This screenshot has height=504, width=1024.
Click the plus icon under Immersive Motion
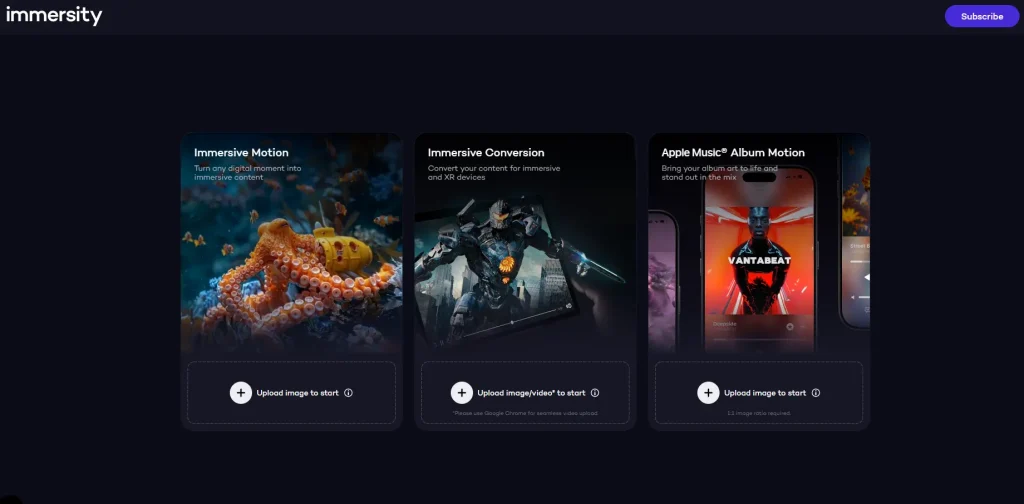pos(240,393)
